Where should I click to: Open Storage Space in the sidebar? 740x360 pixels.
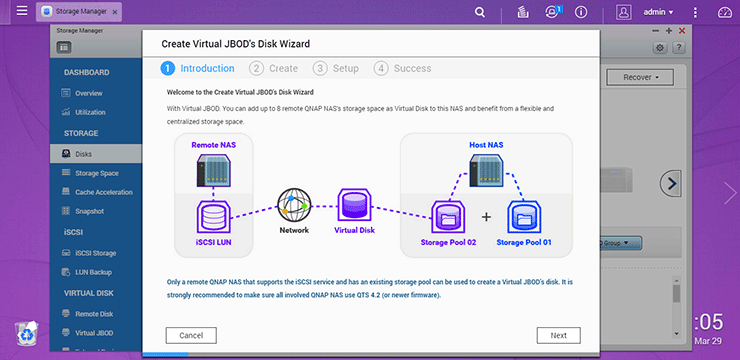point(96,173)
